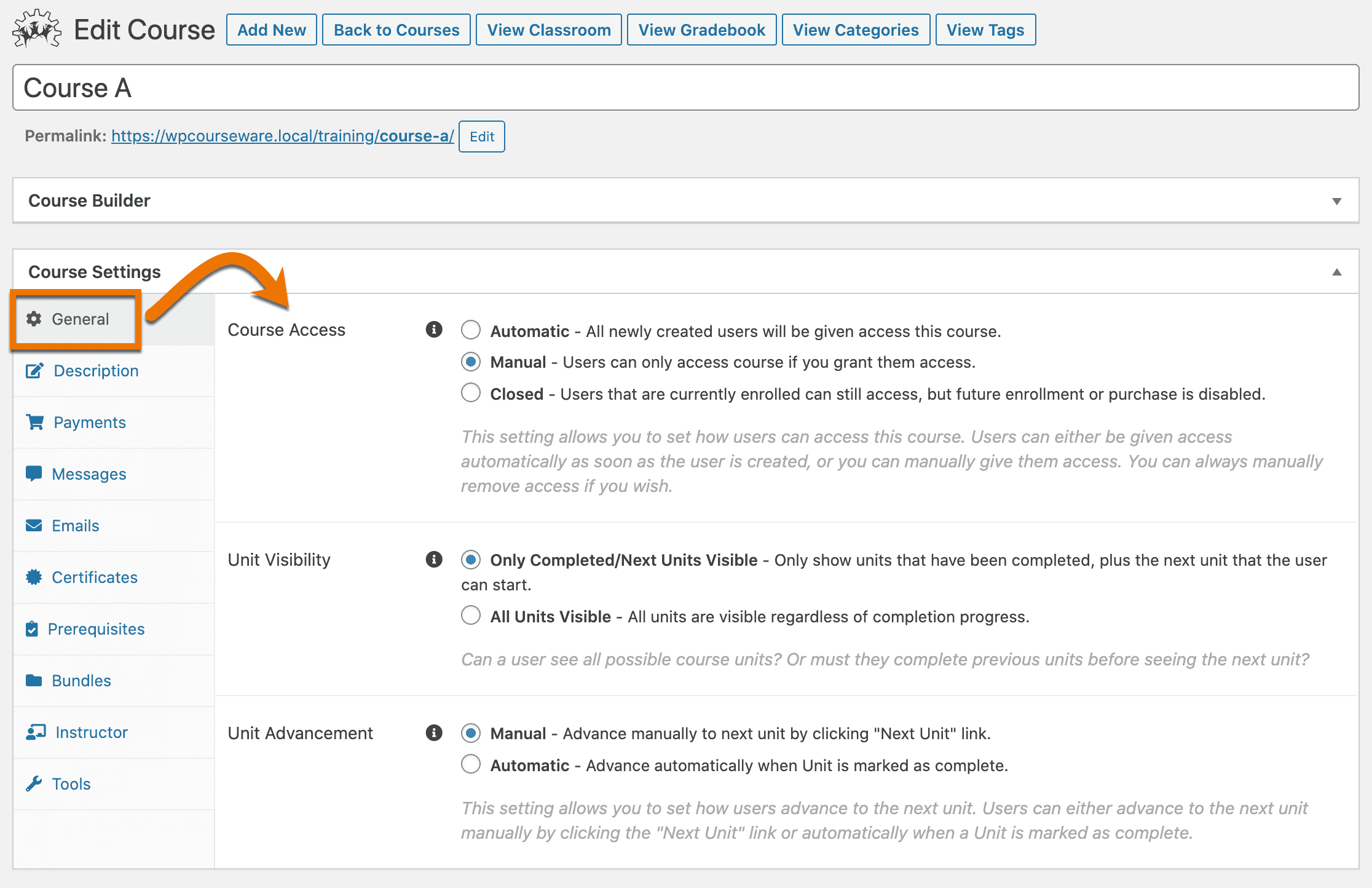Select Closed course access radio

pos(471,392)
